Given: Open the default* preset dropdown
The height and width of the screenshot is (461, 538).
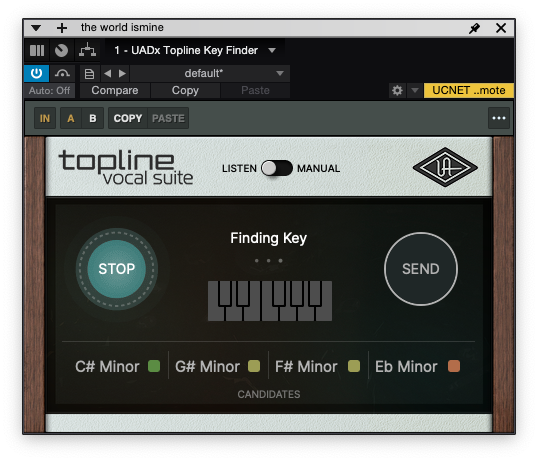Looking at the screenshot, I should coord(210,73).
